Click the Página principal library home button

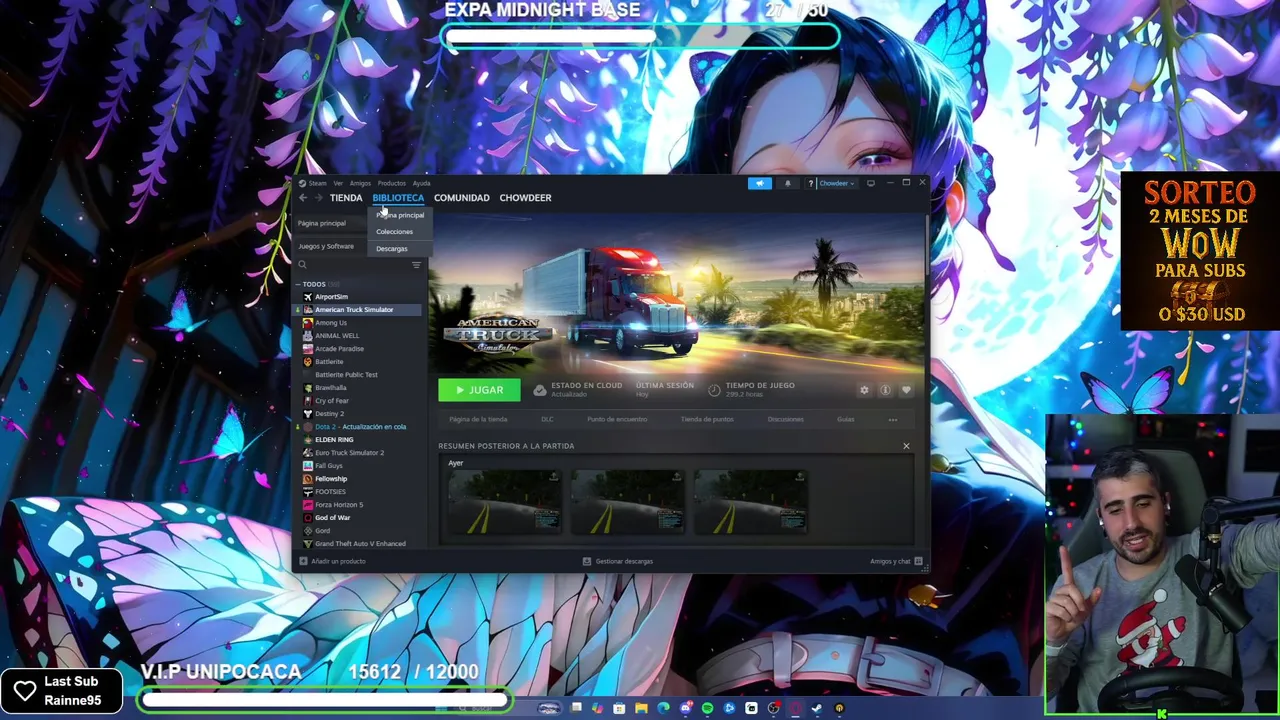tap(322, 223)
